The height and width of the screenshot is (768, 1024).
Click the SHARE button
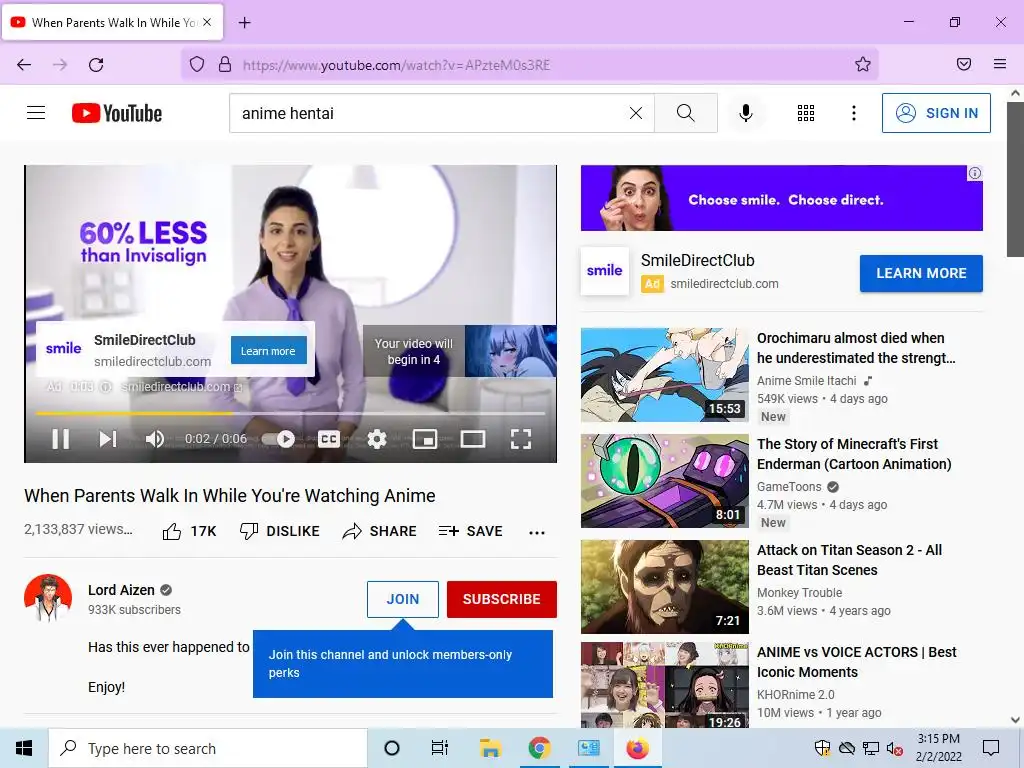tap(379, 531)
